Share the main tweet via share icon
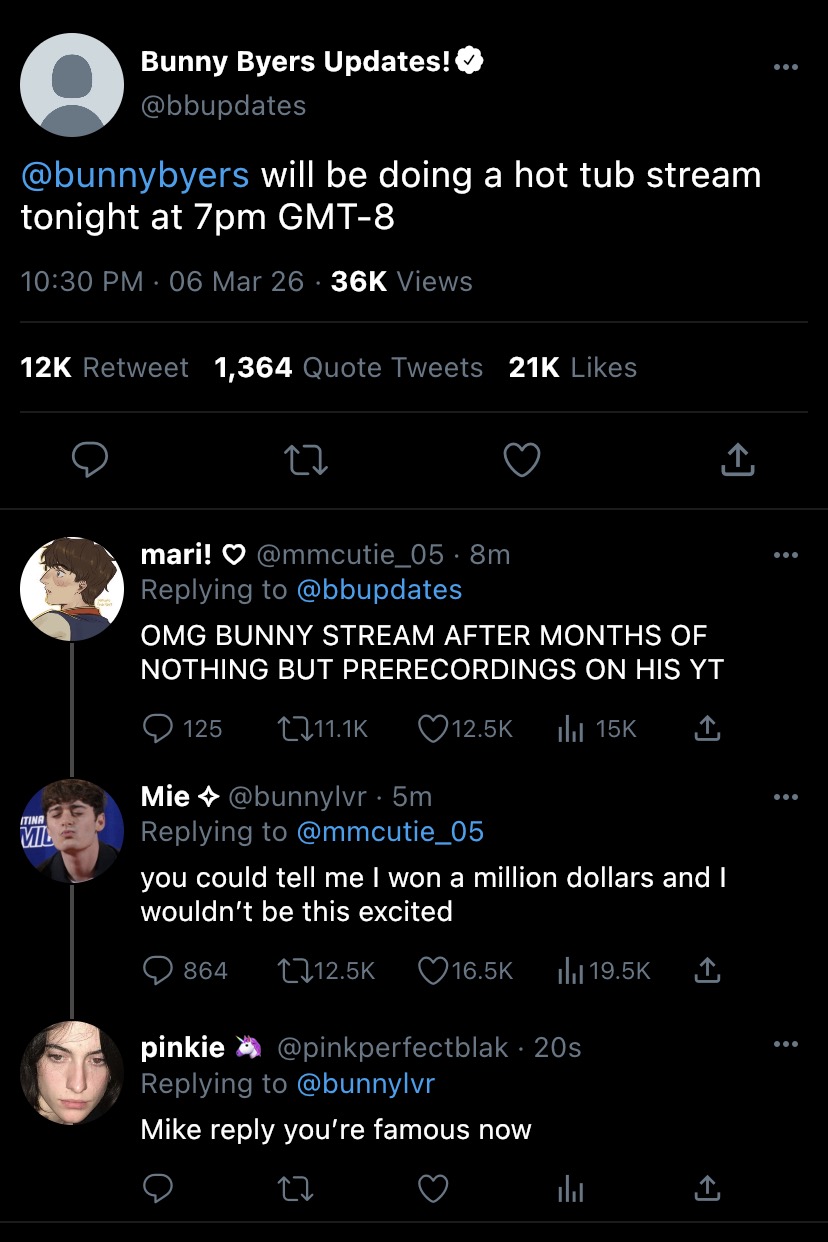828x1242 pixels. (x=736, y=460)
